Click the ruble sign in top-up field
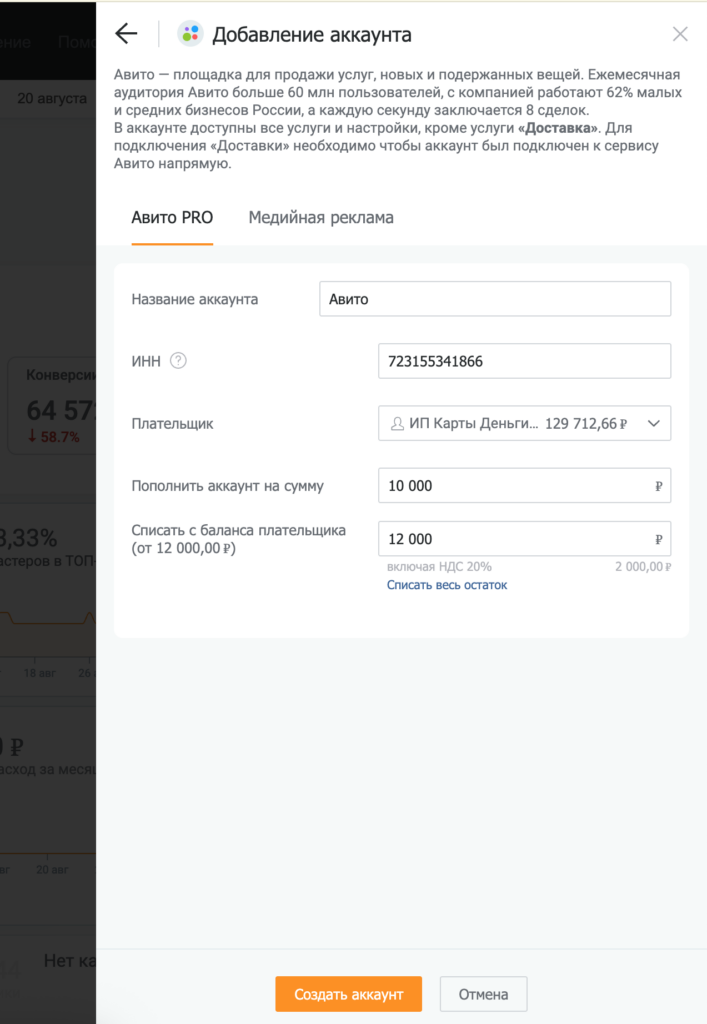Viewport: 707px width, 1024px height. [x=658, y=486]
